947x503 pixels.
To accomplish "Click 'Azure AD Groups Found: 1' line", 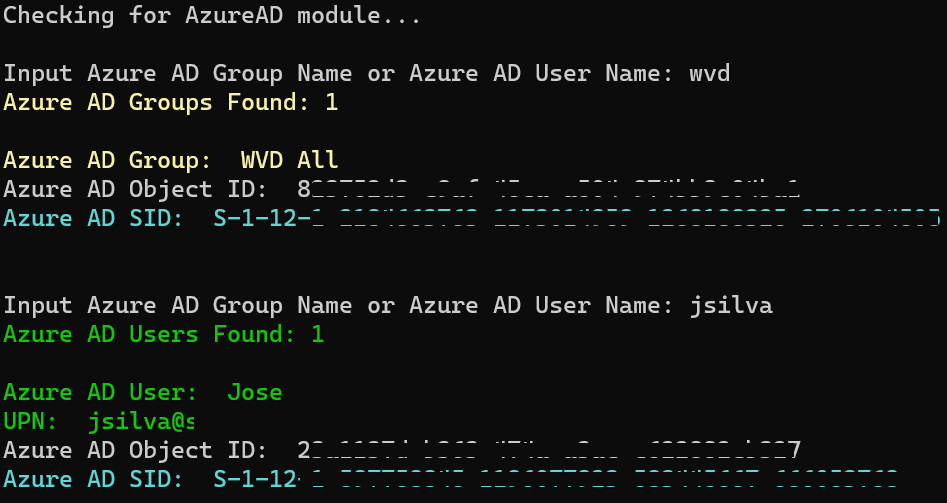I will click(170, 103).
